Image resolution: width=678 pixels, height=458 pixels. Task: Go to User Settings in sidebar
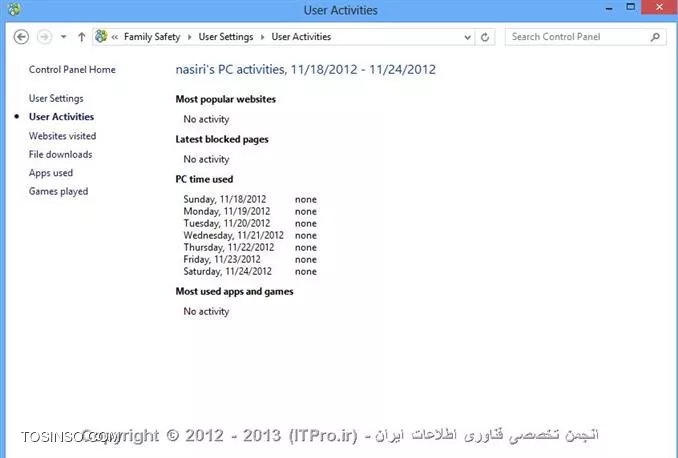point(56,99)
